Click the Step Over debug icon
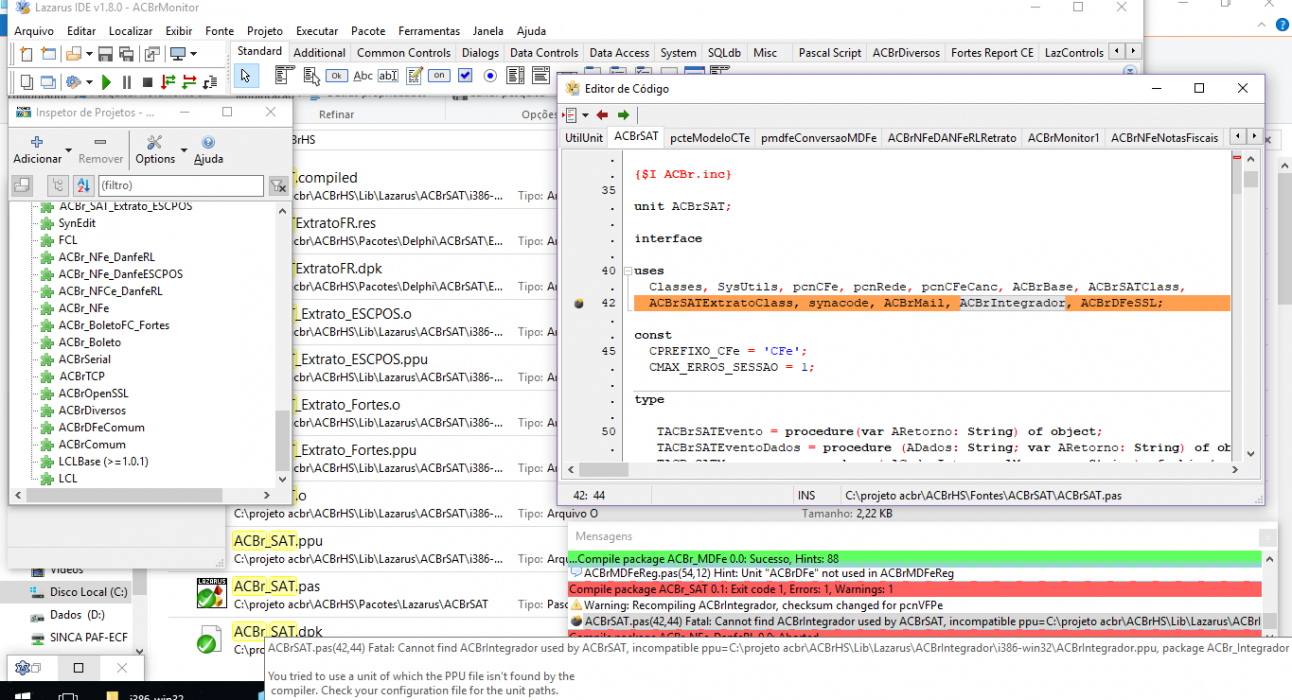 189,82
